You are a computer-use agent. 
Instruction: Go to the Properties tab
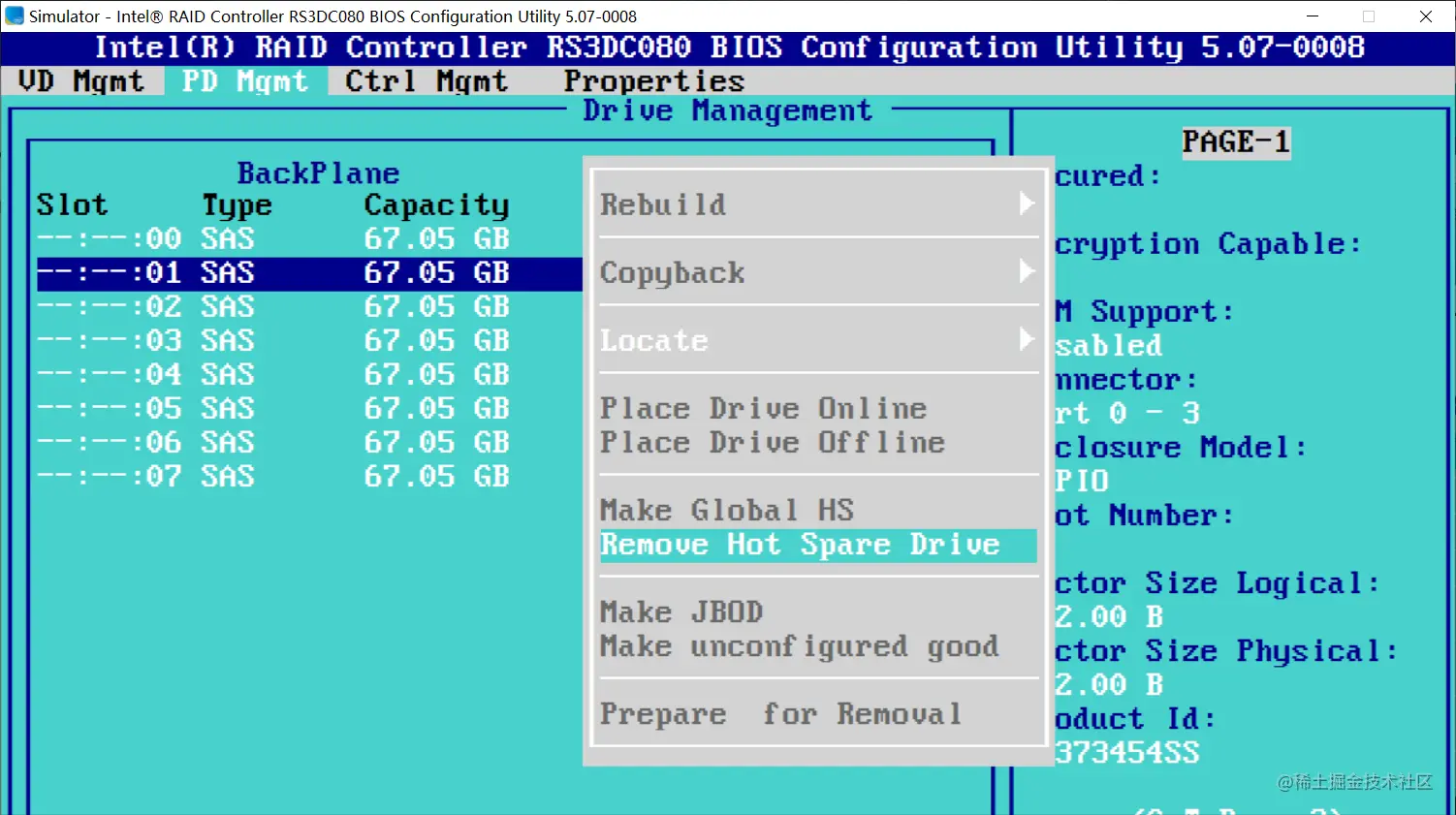654,81
